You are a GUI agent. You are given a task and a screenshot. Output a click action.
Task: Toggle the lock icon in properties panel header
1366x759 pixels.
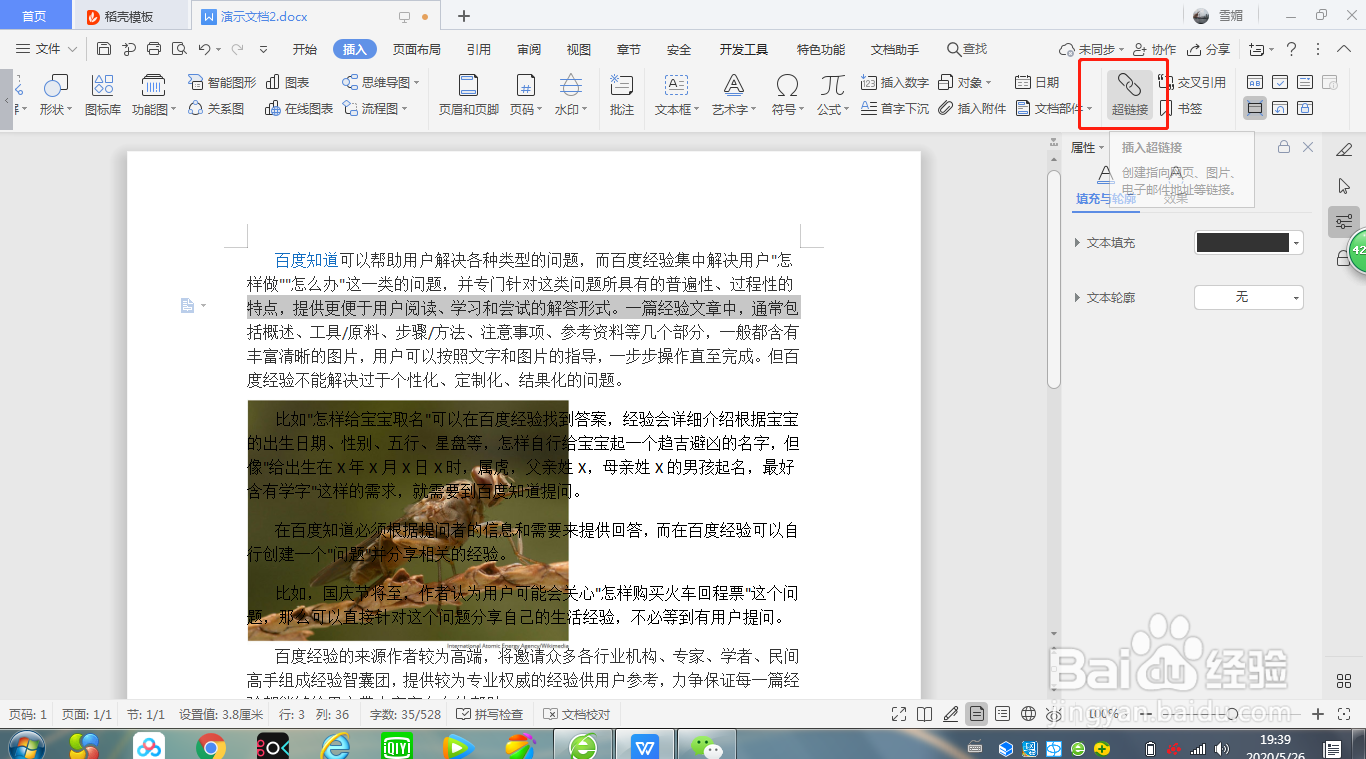pyautogui.click(x=1283, y=147)
